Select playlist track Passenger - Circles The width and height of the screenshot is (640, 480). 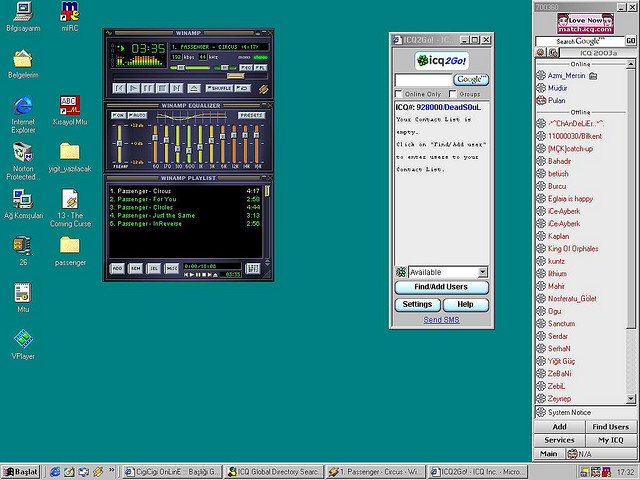tap(184, 207)
